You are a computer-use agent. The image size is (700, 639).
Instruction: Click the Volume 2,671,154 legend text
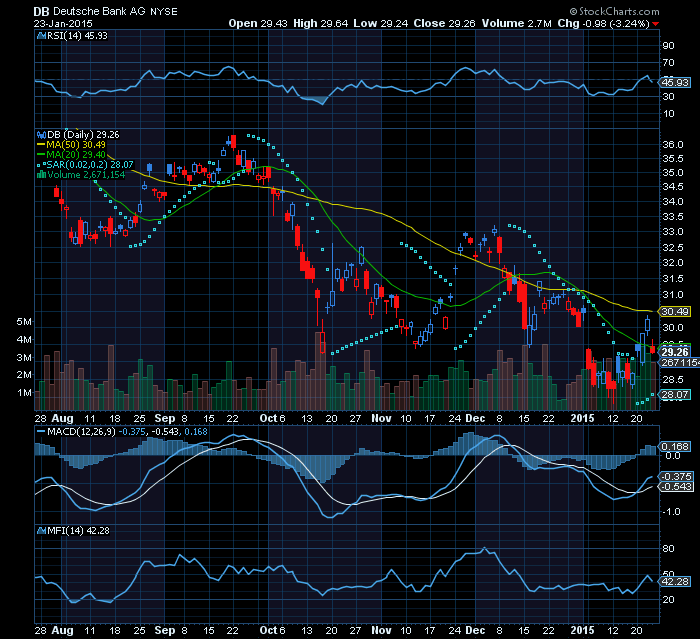coord(86,175)
